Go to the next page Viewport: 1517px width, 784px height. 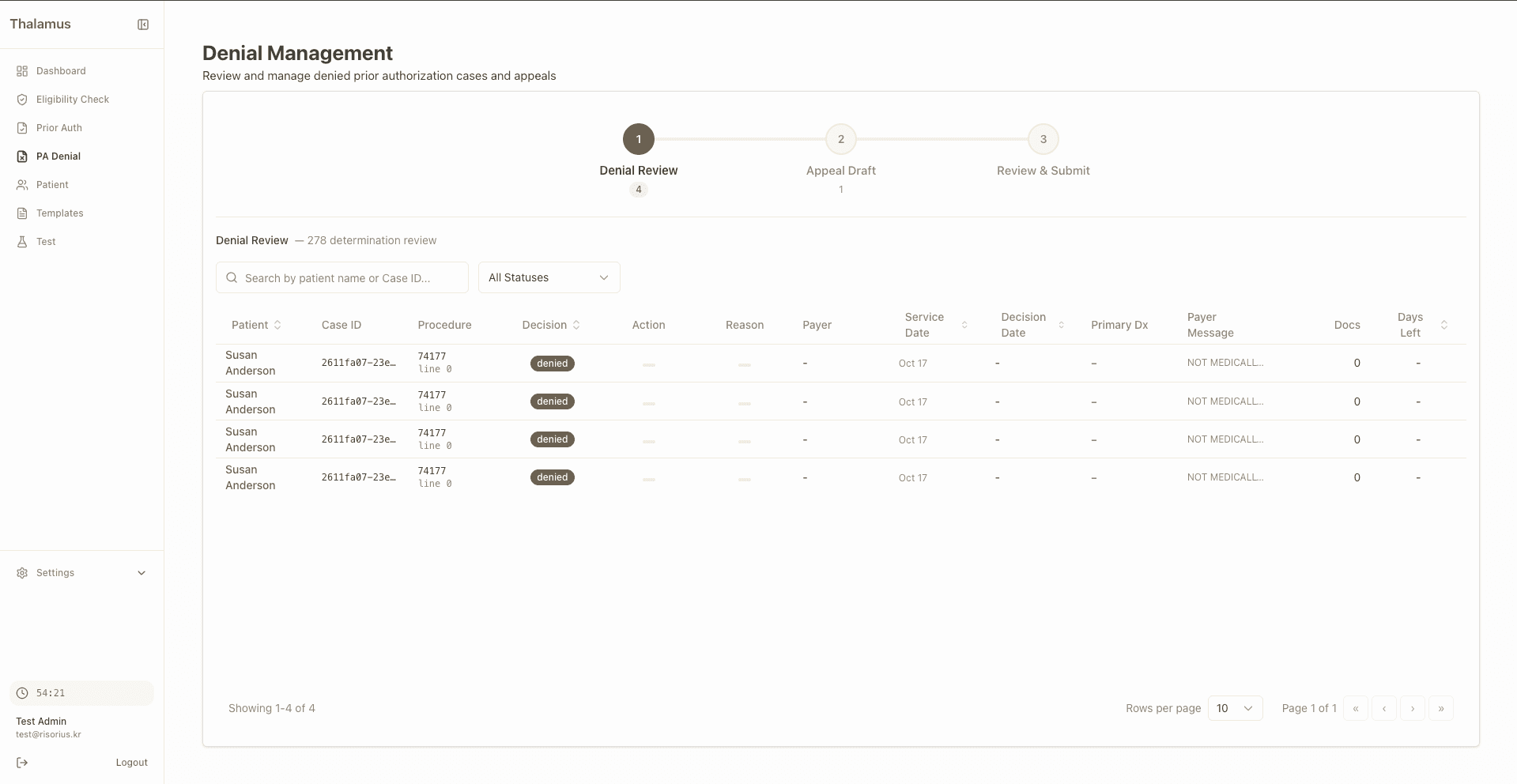1413,708
